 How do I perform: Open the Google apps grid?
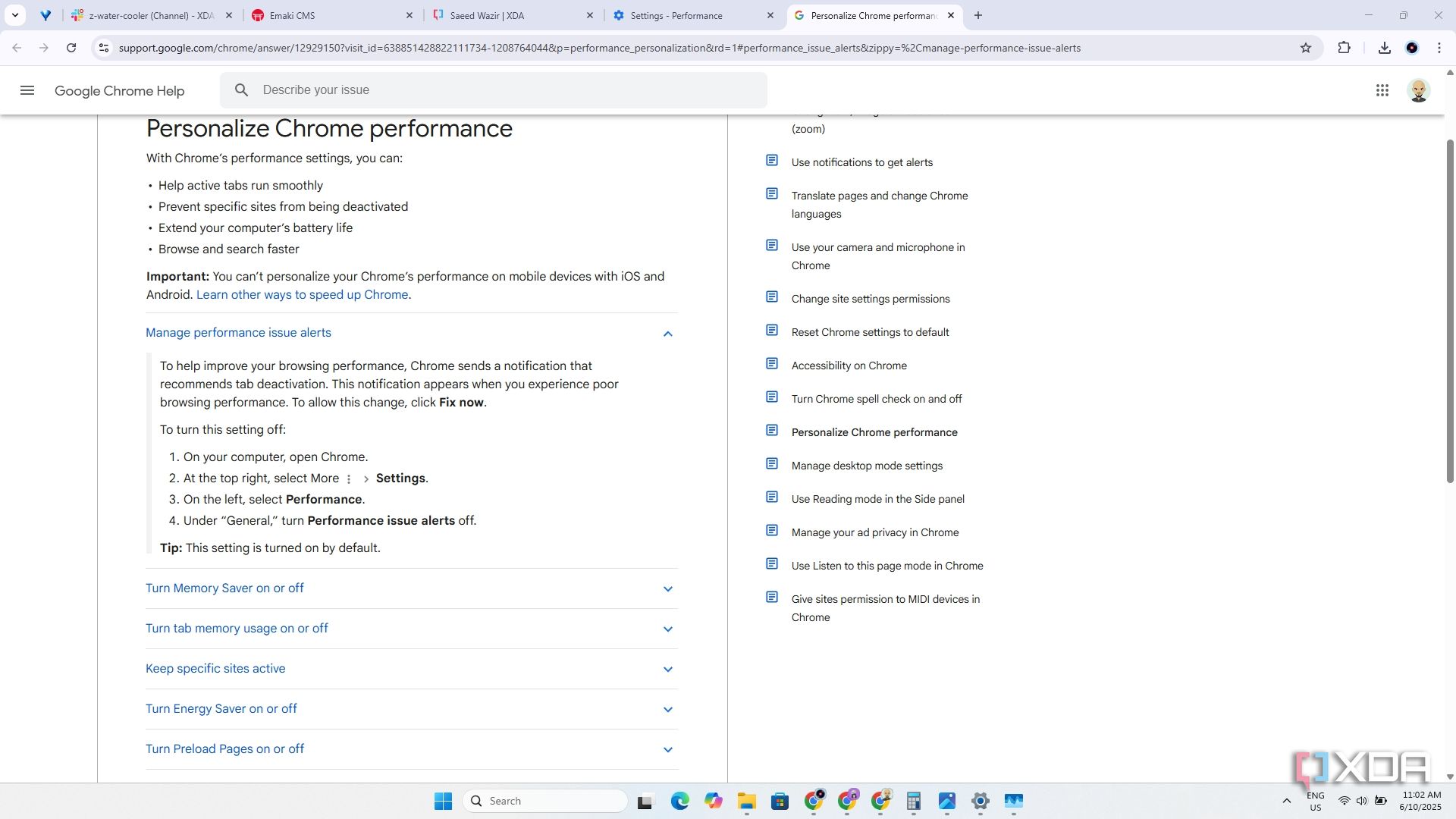click(x=1382, y=91)
